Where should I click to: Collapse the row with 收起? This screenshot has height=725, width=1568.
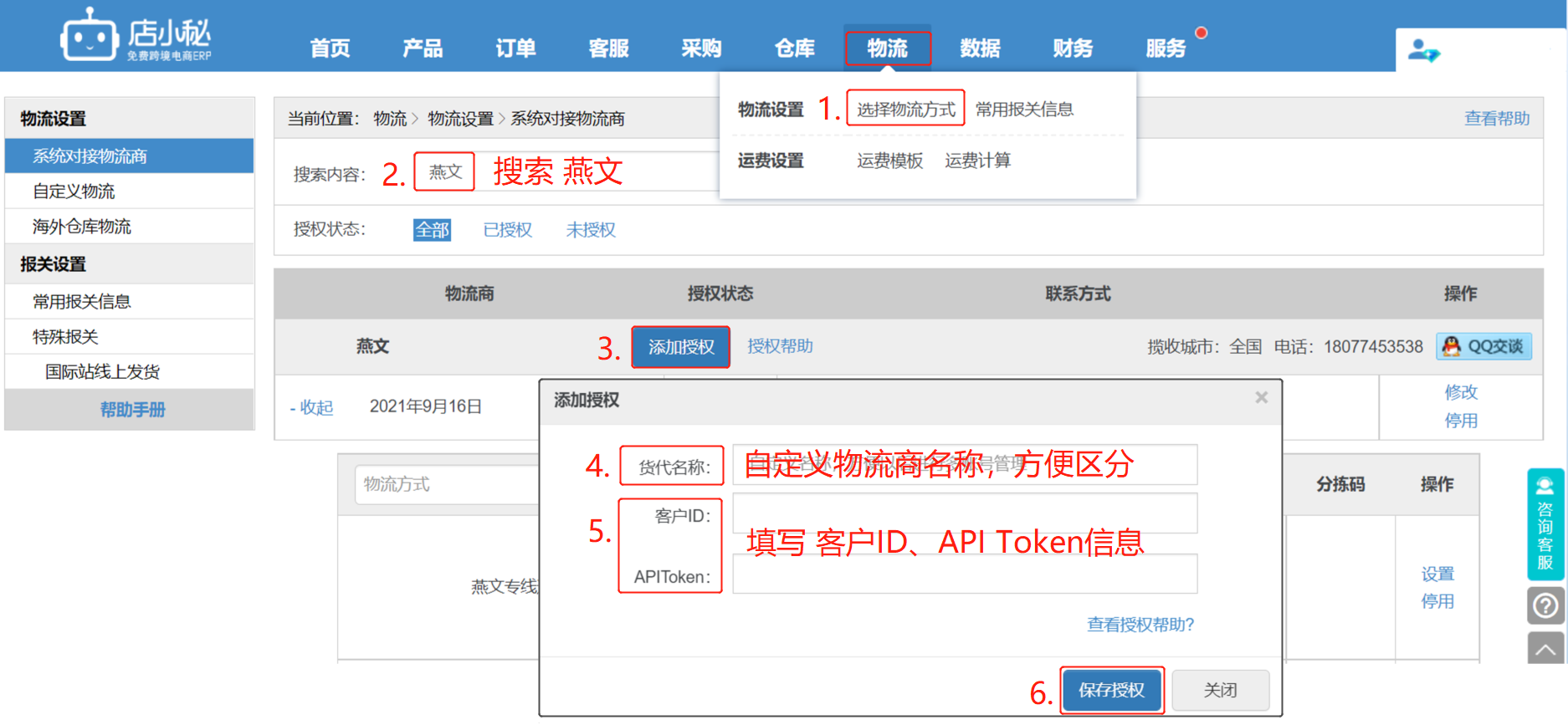pos(311,407)
